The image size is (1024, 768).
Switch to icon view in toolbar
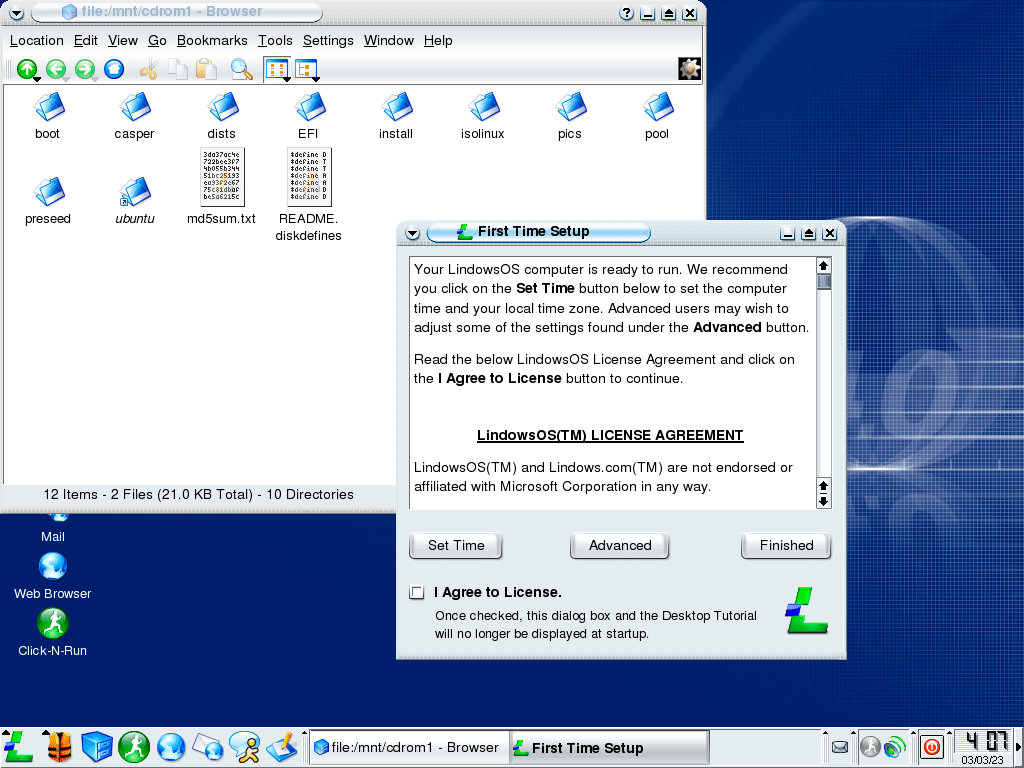click(276, 69)
